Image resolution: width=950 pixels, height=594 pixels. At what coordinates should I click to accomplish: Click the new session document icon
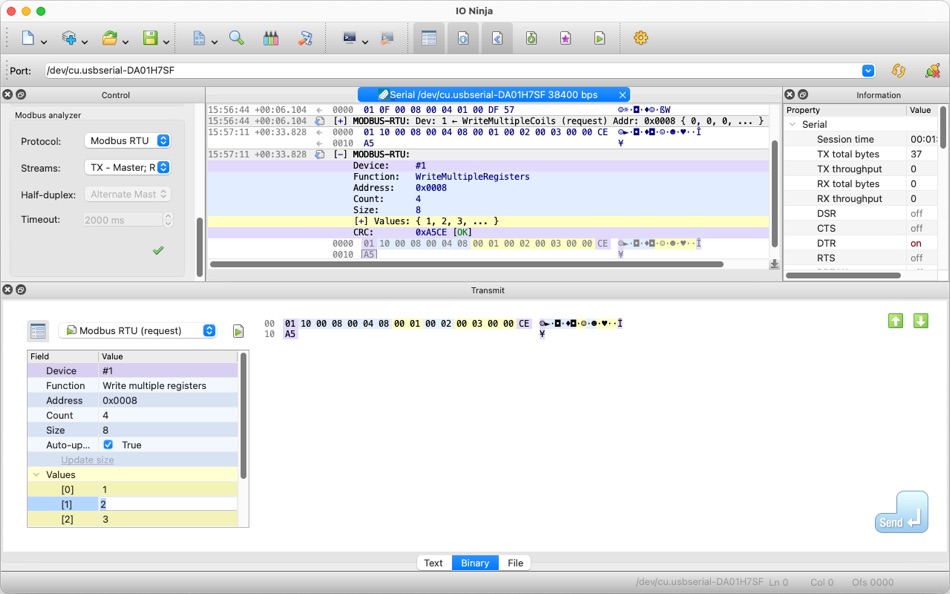28,38
